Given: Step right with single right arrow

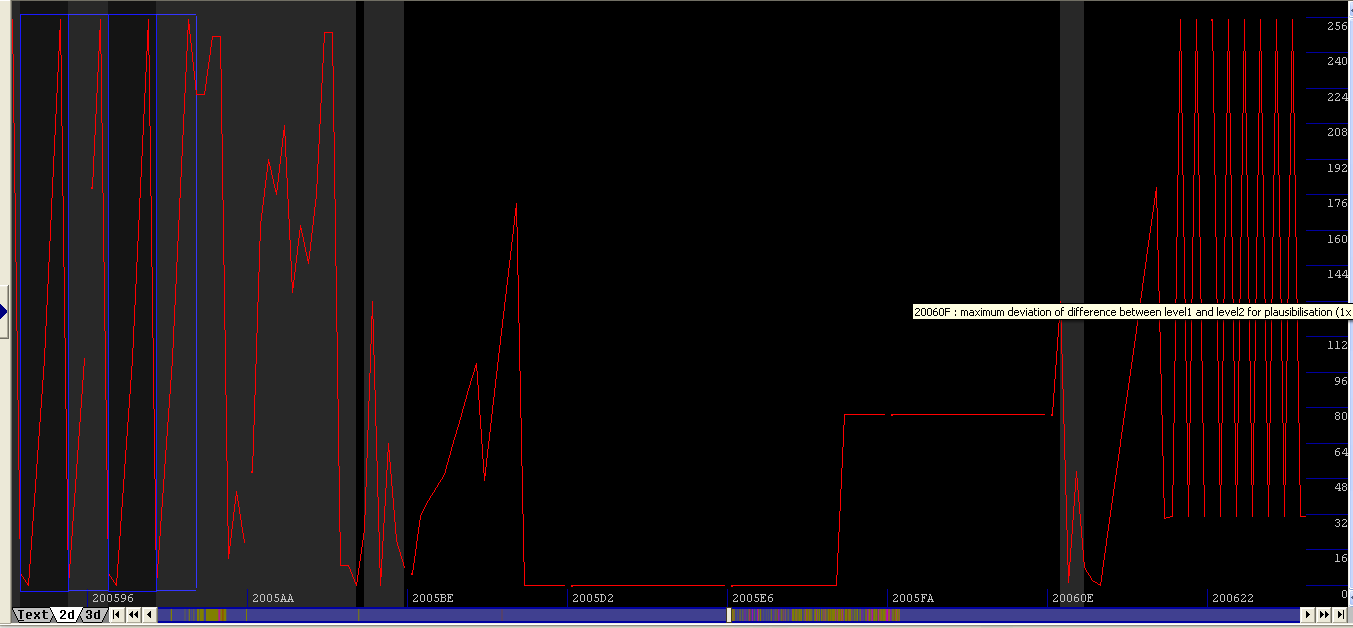Looking at the screenshot, I should [x=1307, y=615].
